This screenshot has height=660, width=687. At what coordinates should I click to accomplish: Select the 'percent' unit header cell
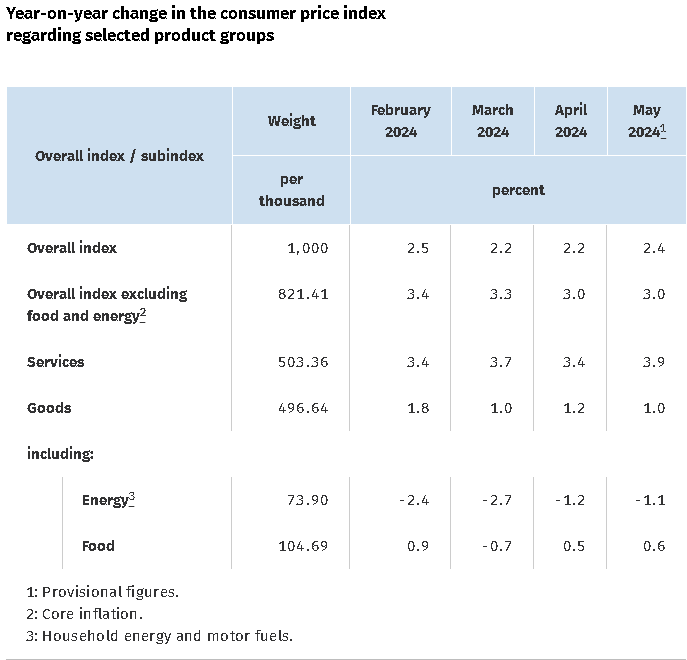518,190
